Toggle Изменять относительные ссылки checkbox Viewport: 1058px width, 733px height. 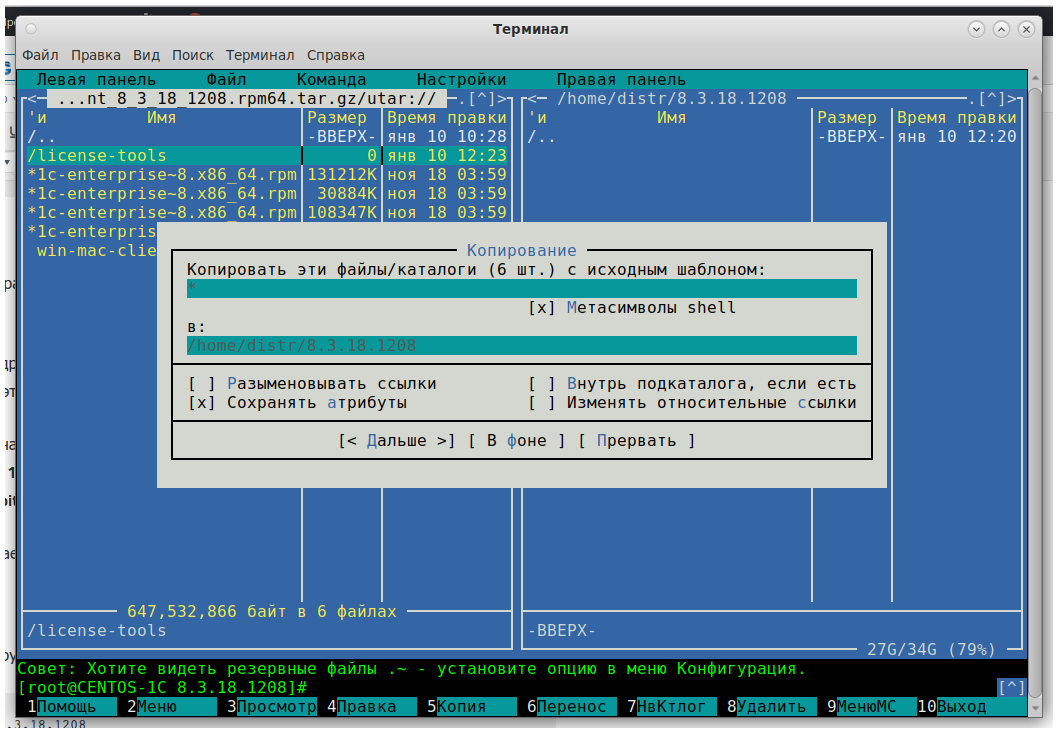pos(692,403)
